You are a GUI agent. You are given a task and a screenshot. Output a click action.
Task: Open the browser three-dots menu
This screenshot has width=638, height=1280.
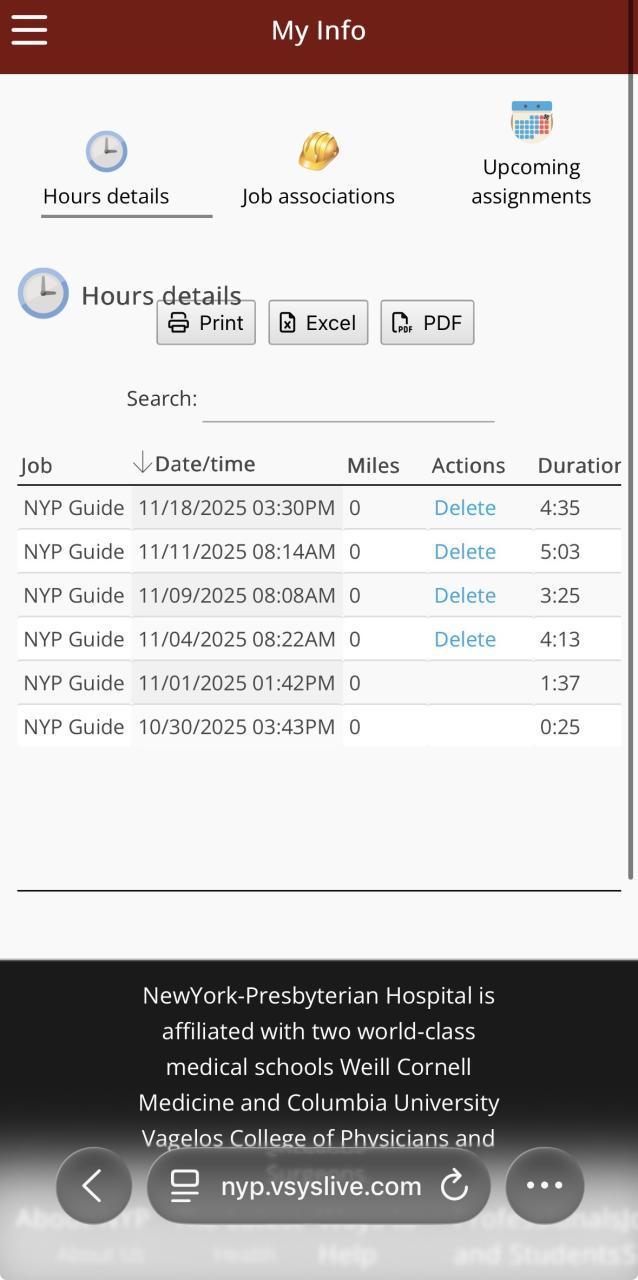[x=544, y=1186]
